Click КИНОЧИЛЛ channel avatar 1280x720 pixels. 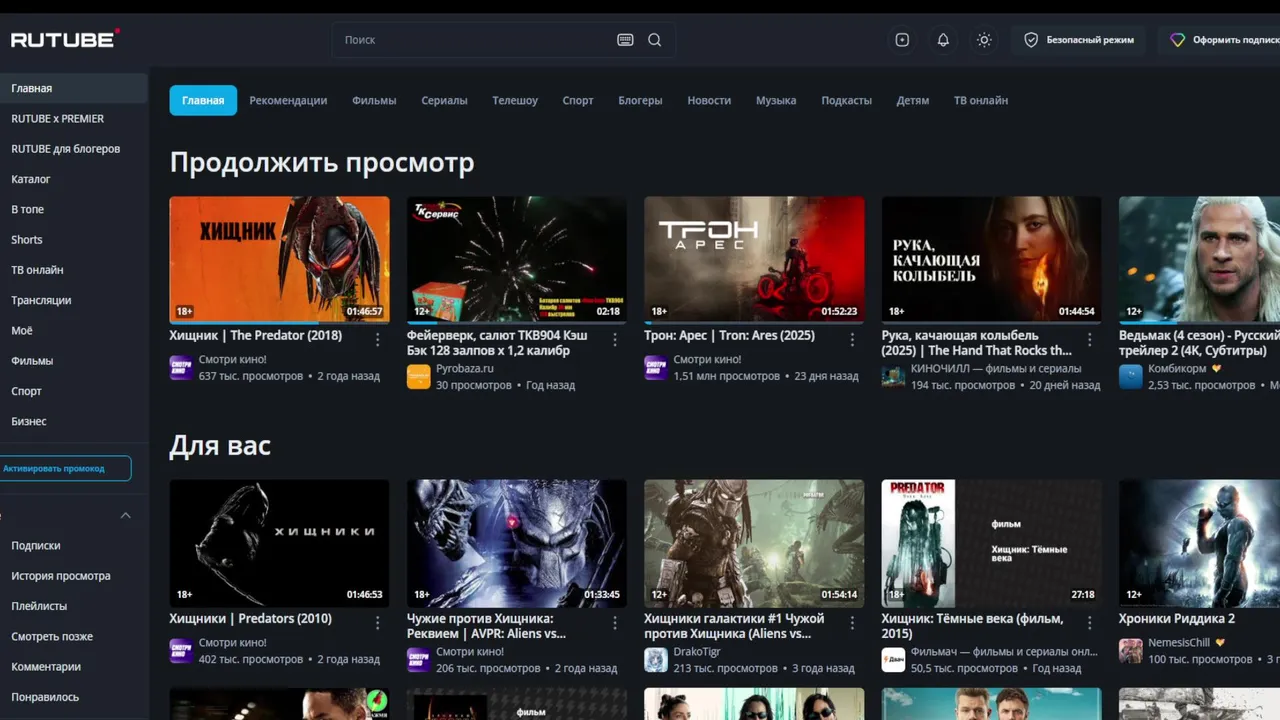tap(893, 376)
